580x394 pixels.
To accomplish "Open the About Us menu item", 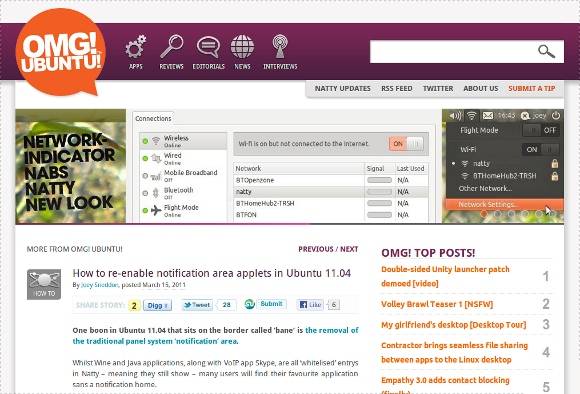I will click(x=480, y=88).
